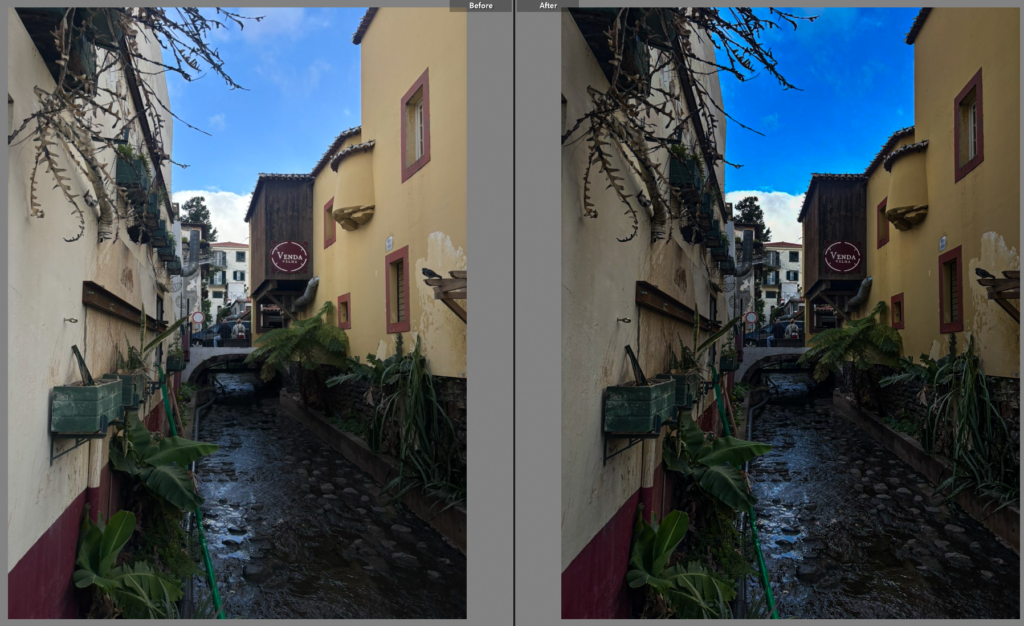Click the After label tab

[x=548, y=5]
